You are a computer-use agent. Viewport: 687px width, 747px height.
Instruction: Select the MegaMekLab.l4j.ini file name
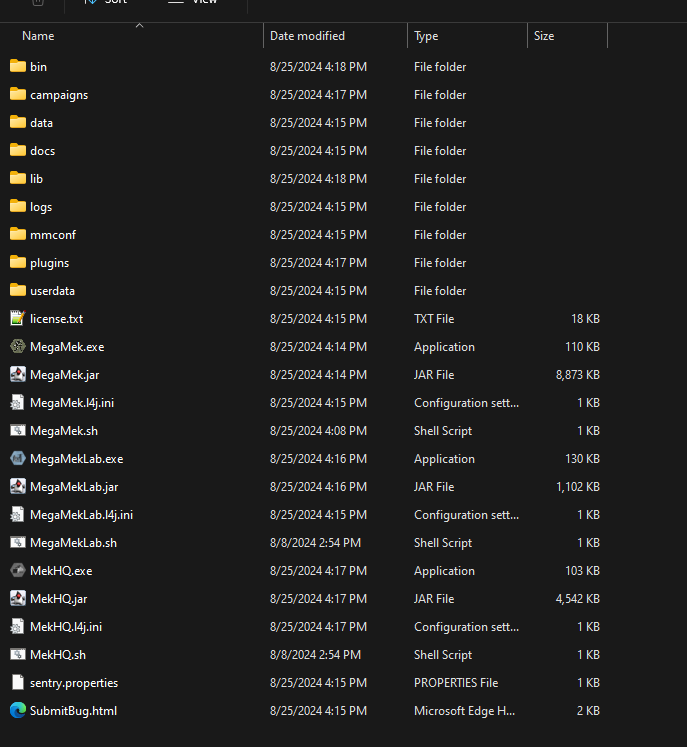coord(81,515)
